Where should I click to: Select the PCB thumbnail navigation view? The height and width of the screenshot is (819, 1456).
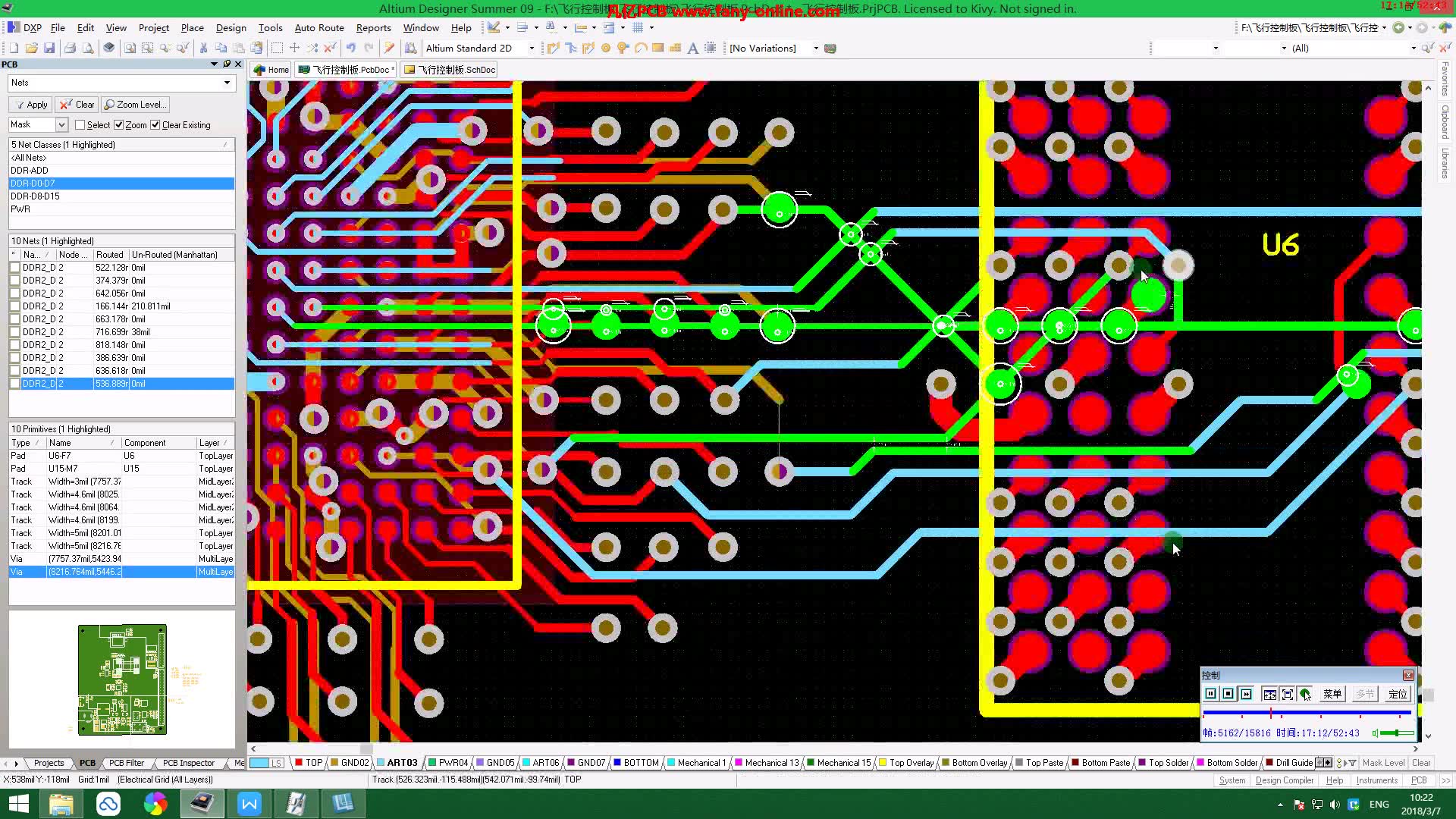(x=122, y=678)
